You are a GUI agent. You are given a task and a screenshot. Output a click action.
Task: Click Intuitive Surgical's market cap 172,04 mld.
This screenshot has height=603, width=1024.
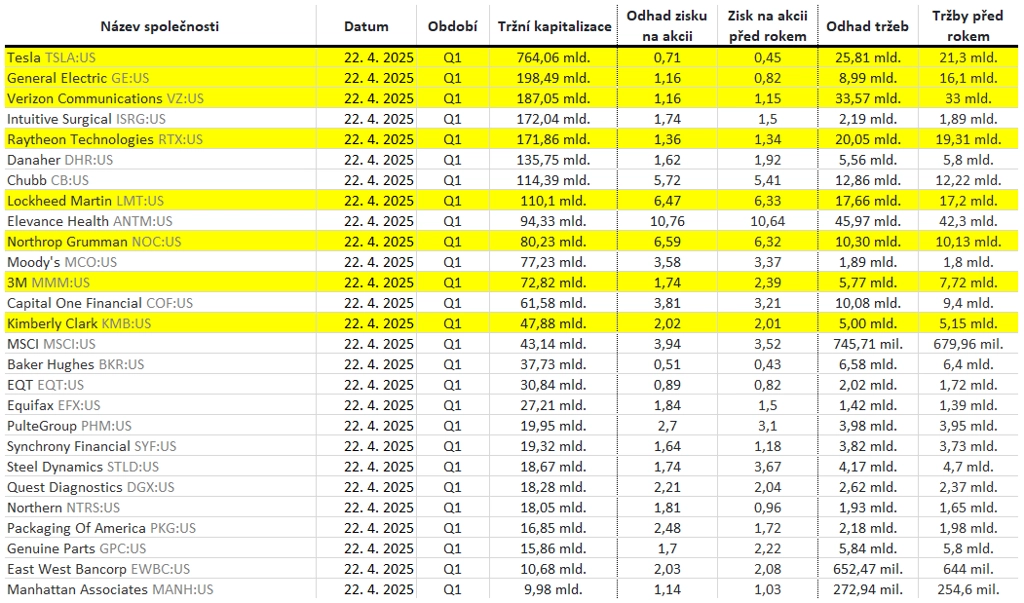click(x=553, y=119)
